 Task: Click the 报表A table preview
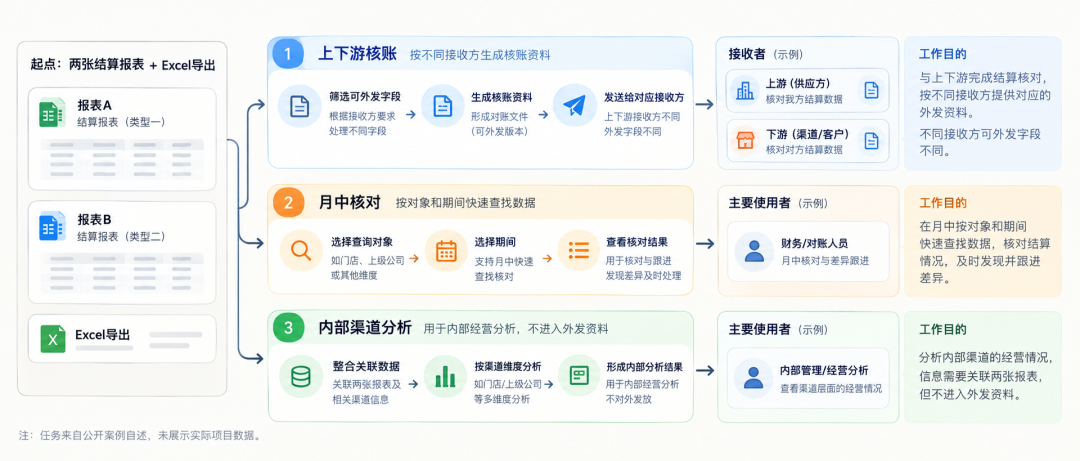click(x=122, y=158)
